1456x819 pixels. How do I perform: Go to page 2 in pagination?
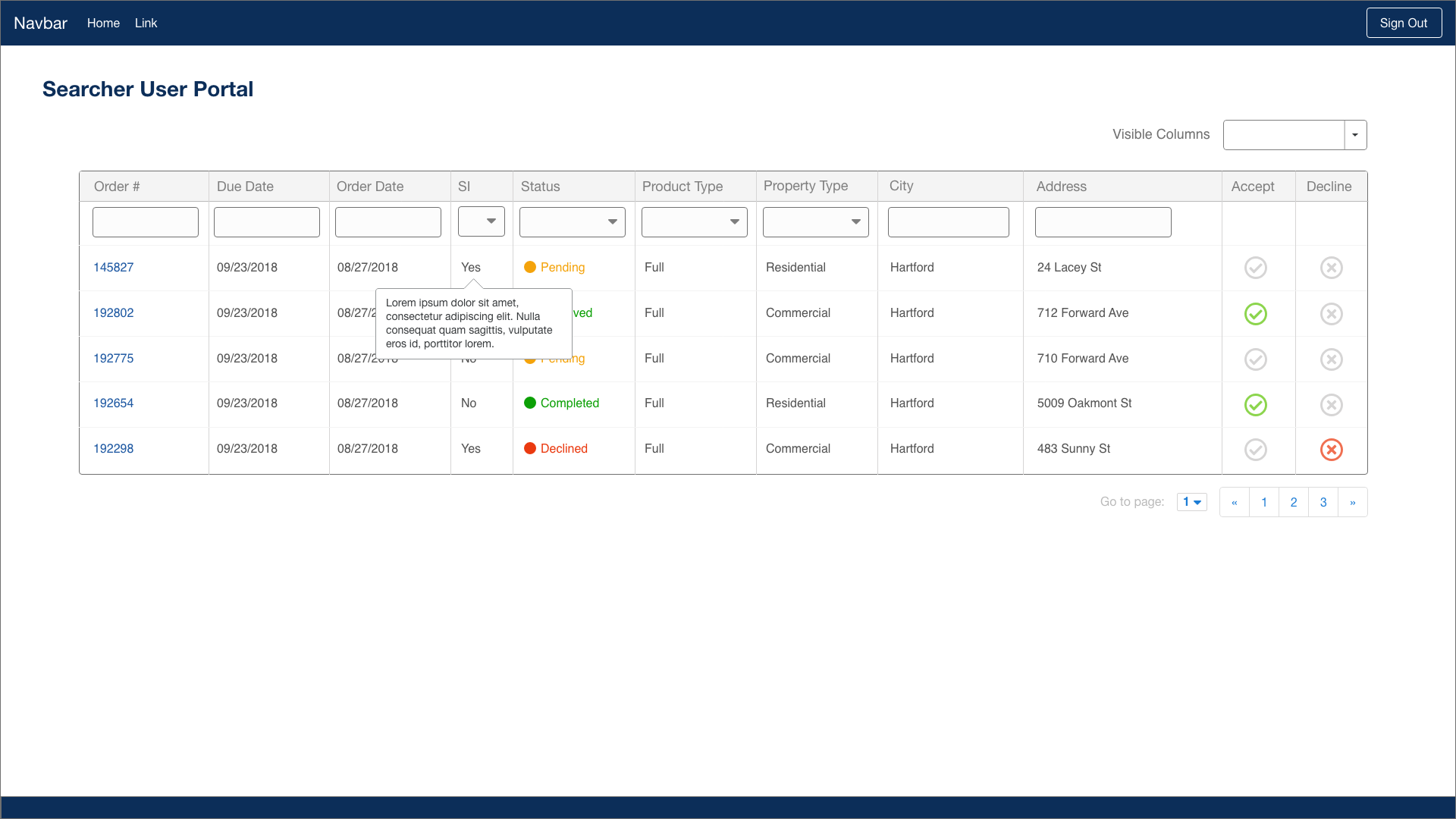coord(1294,502)
